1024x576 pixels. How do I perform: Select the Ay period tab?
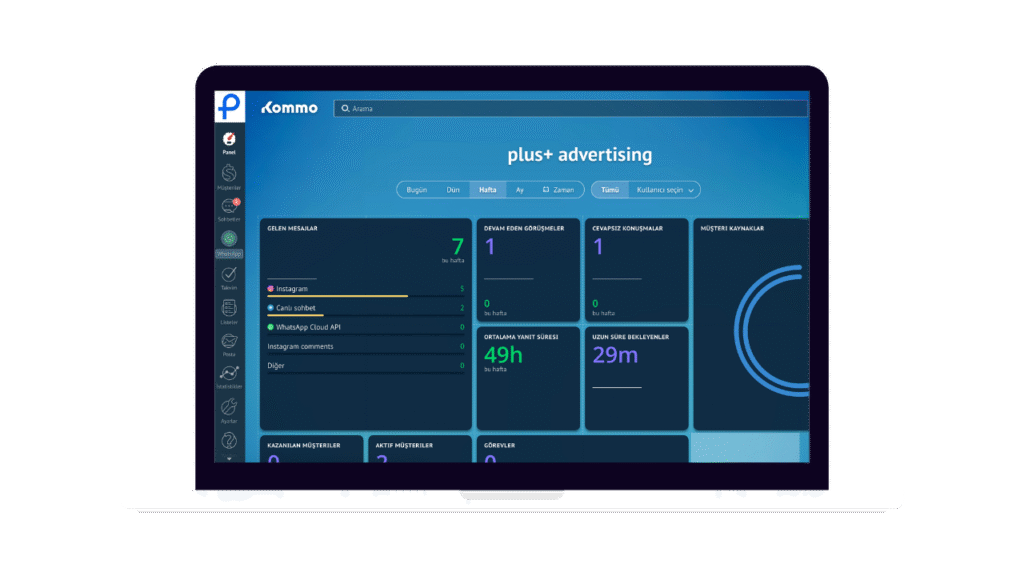click(x=520, y=190)
